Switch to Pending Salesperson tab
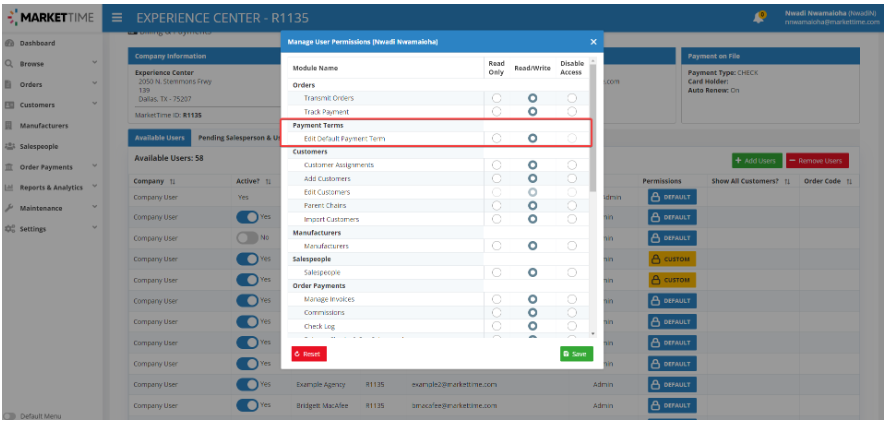Viewport: 889px width, 421px height. point(239,138)
